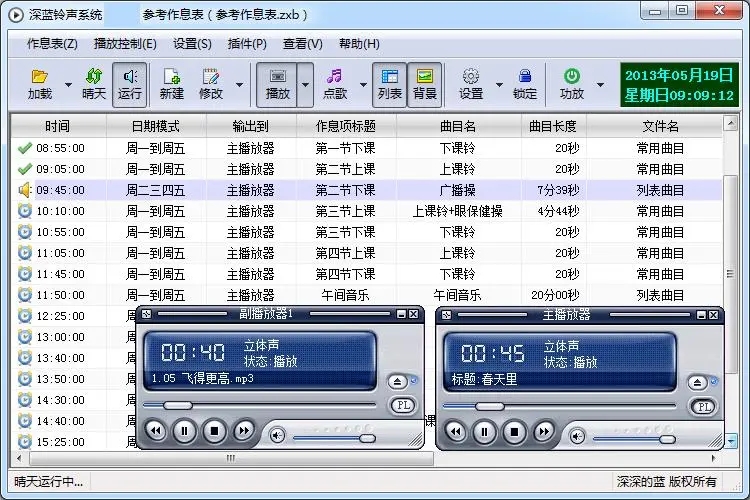Open the 设置(S) menu

(192, 44)
